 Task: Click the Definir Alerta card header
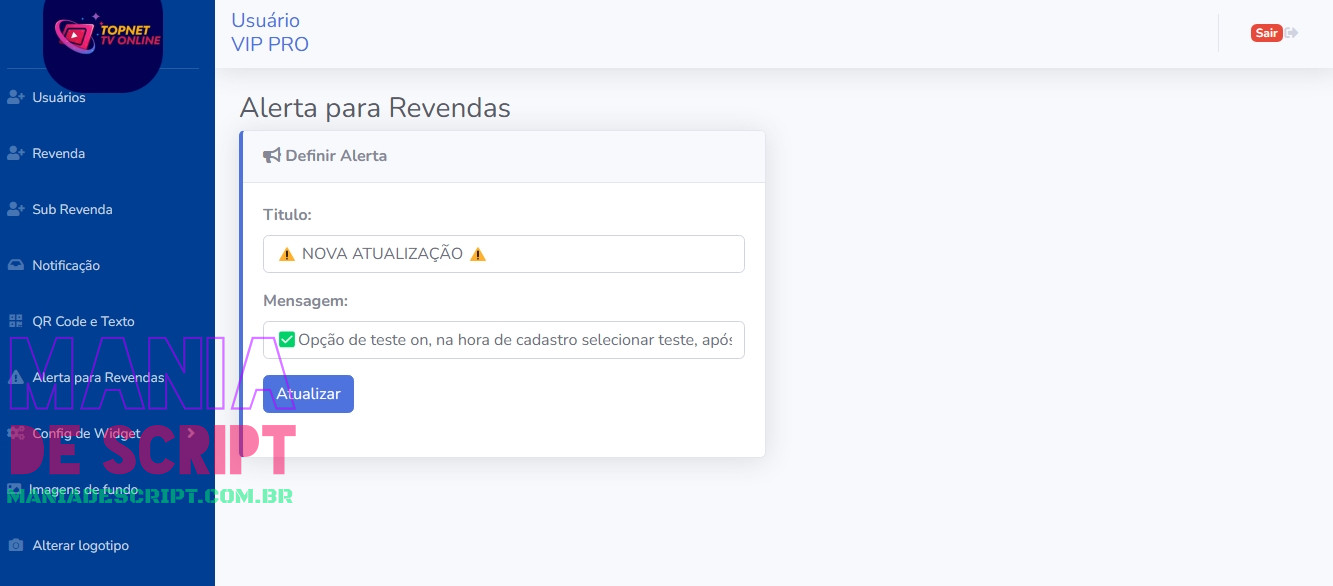click(504, 156)
